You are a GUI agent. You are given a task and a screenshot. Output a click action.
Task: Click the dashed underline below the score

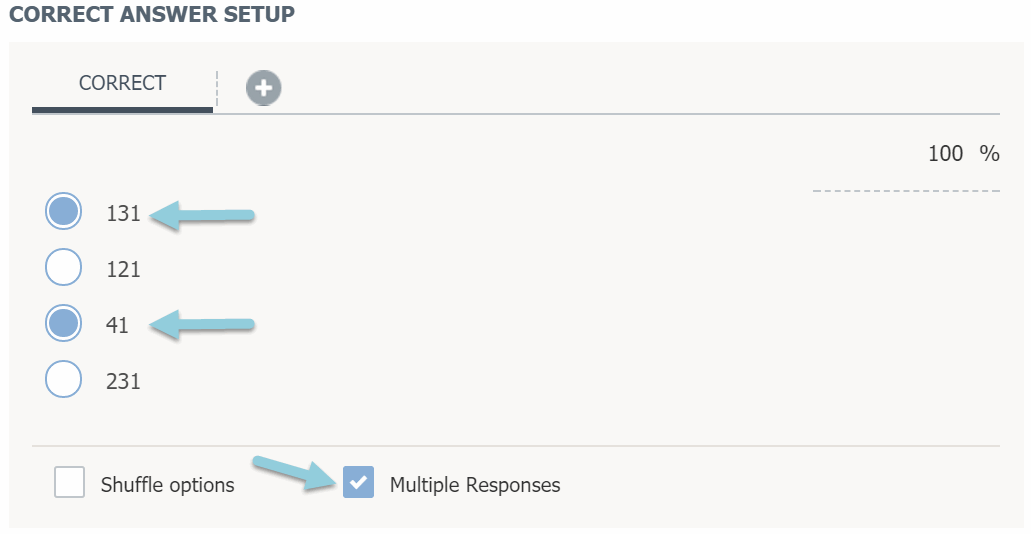906,190
